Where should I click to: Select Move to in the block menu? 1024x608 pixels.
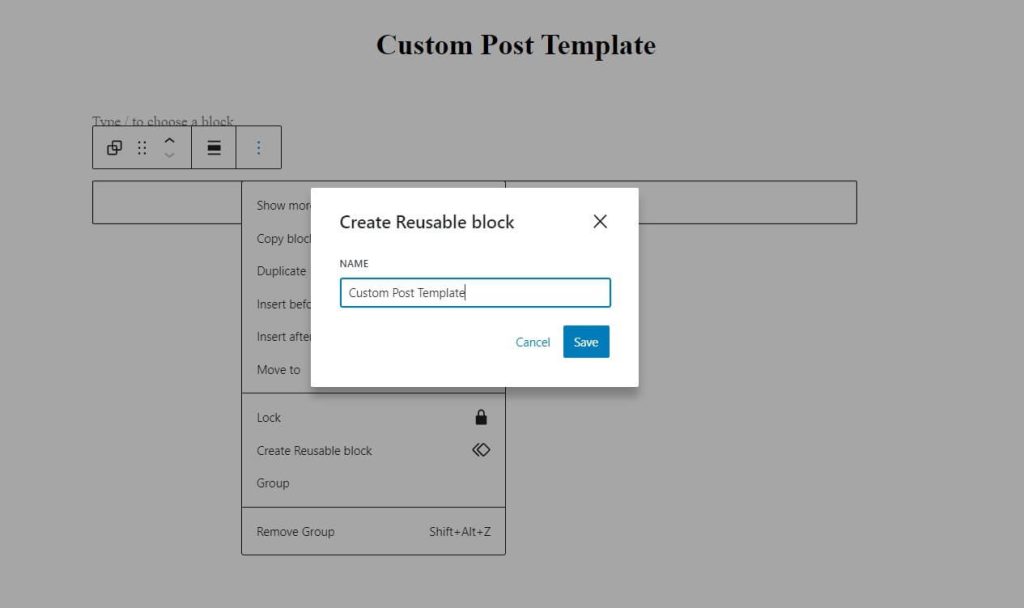click(278, 370)
